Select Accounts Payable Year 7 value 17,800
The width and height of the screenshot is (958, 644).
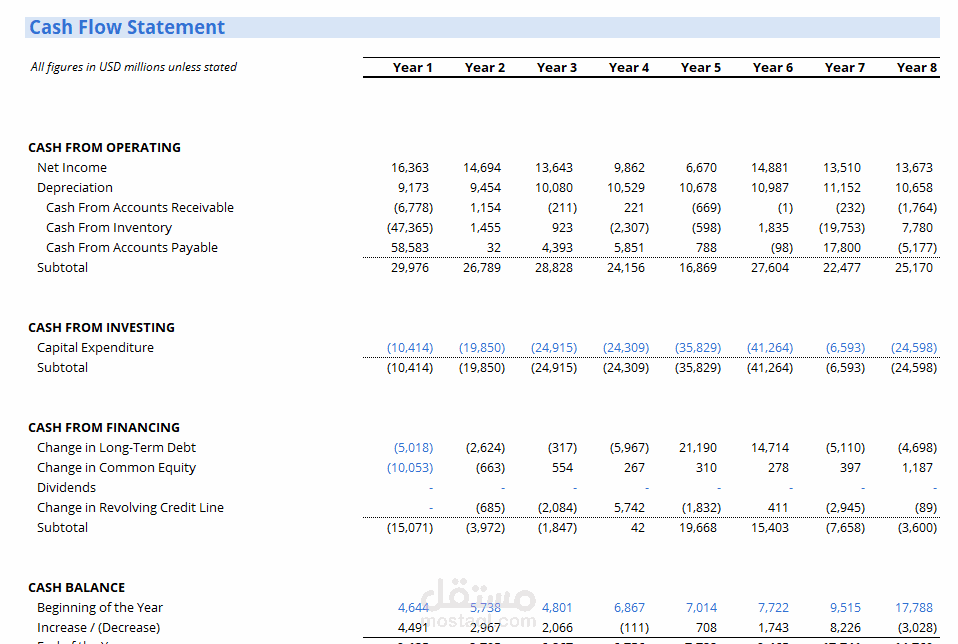[x=842, y=247]
